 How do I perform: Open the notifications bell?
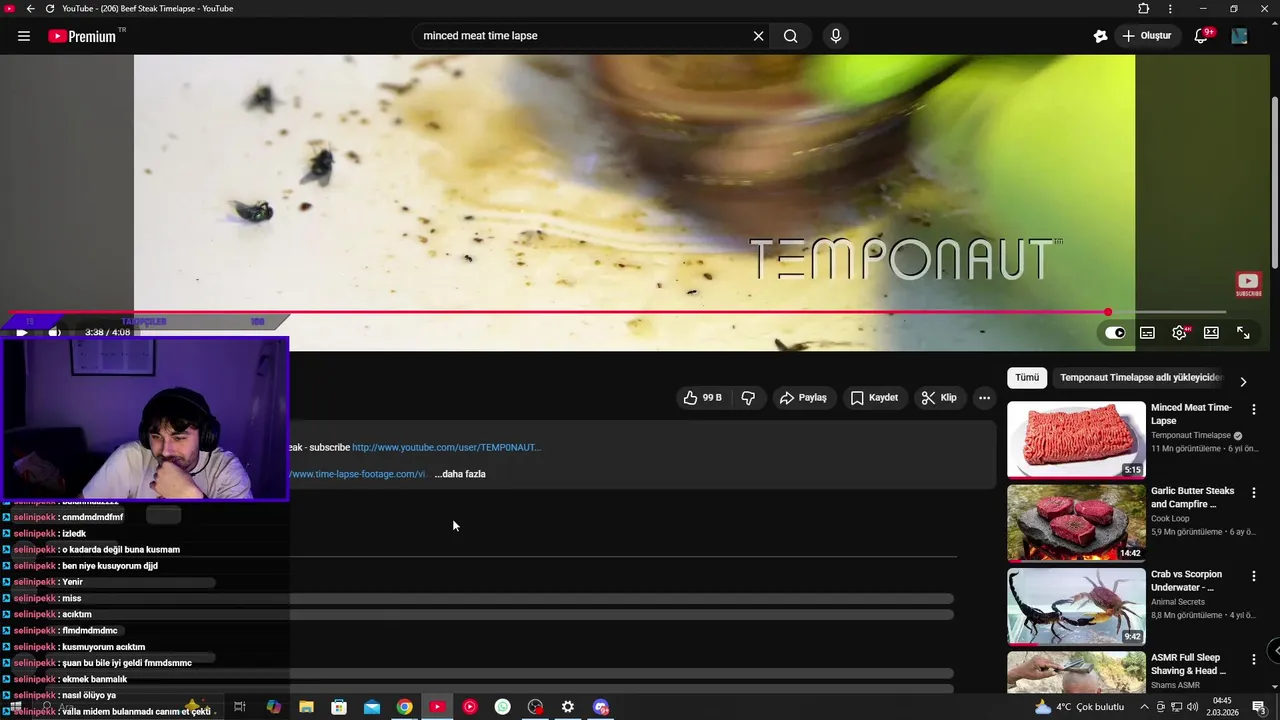pos(1201,36)
